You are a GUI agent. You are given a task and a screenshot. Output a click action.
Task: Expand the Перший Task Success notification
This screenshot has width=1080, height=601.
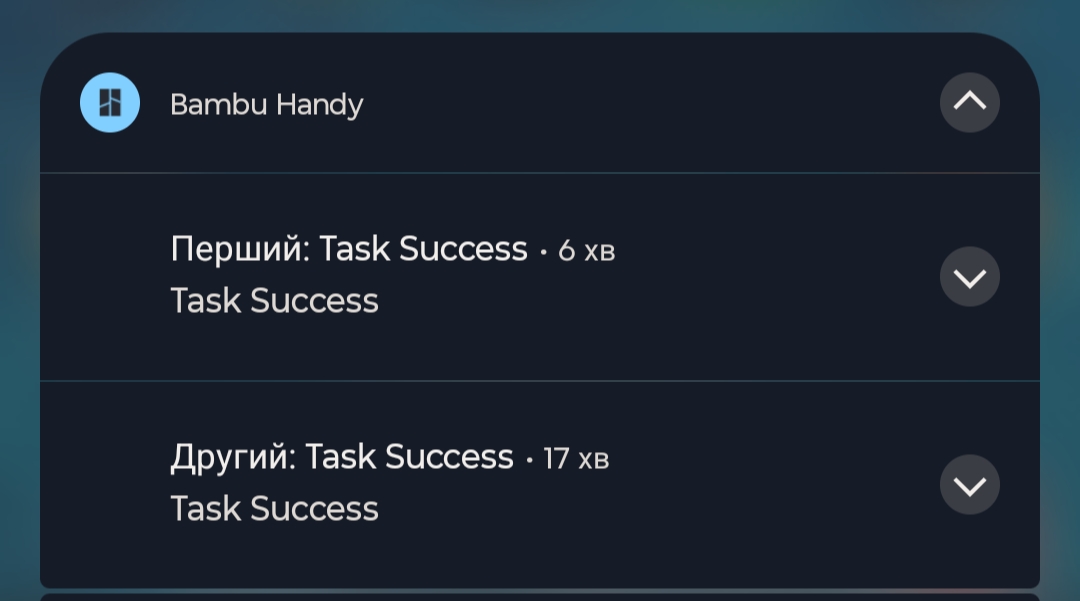tap(969, 277)
